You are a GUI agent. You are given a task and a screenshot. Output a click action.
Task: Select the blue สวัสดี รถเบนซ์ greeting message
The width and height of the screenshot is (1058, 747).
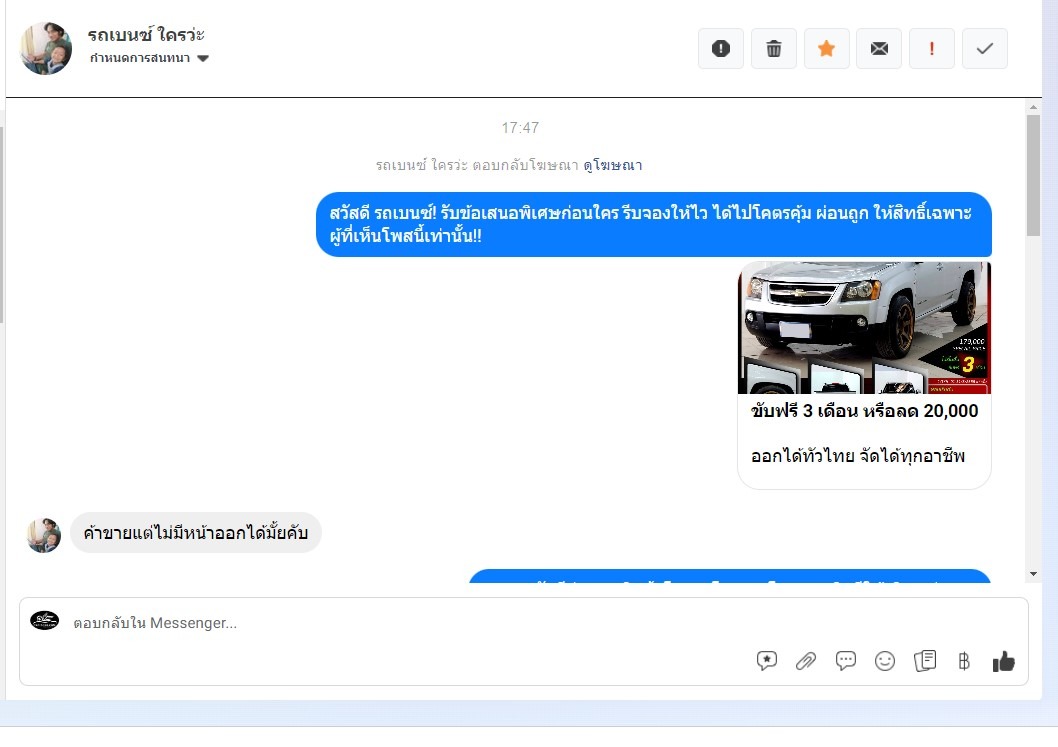click(x=654, y=224)
